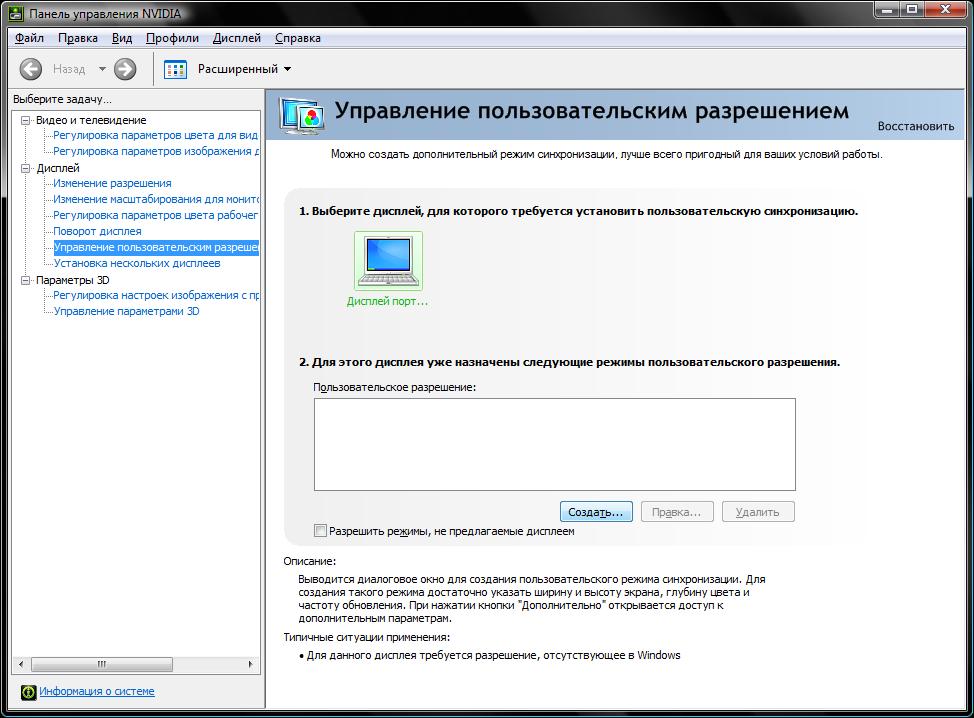The height and width of the screenshot is (718, 974).
Task: Click the task tree scroll left arrow
Action: [21, 664]
